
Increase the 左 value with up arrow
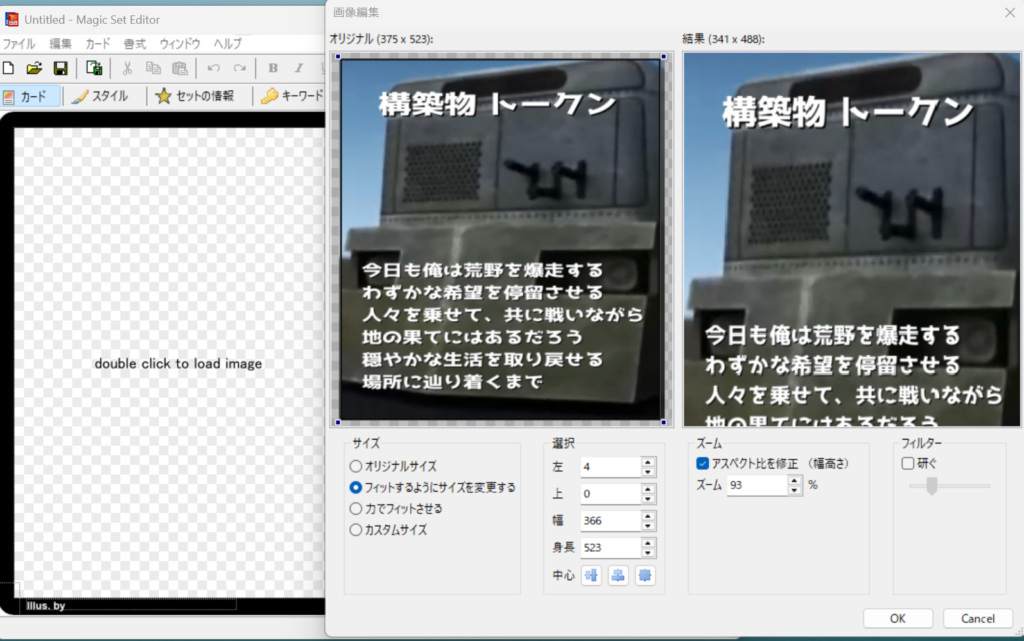648,462
